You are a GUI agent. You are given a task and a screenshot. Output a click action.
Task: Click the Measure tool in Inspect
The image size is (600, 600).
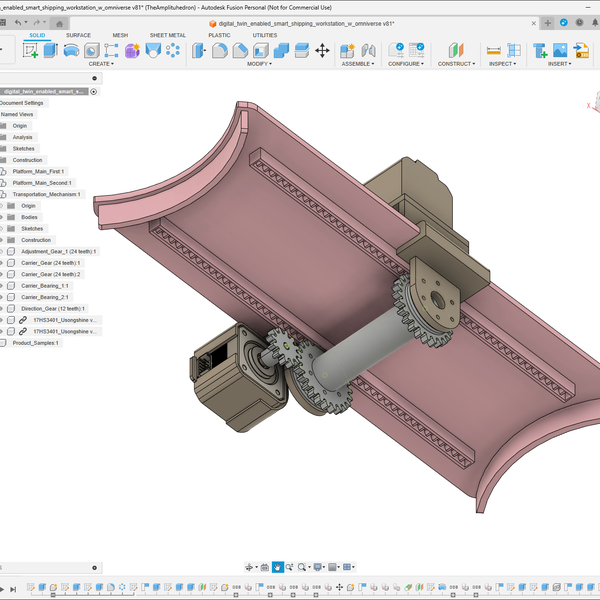coord(493,50)
